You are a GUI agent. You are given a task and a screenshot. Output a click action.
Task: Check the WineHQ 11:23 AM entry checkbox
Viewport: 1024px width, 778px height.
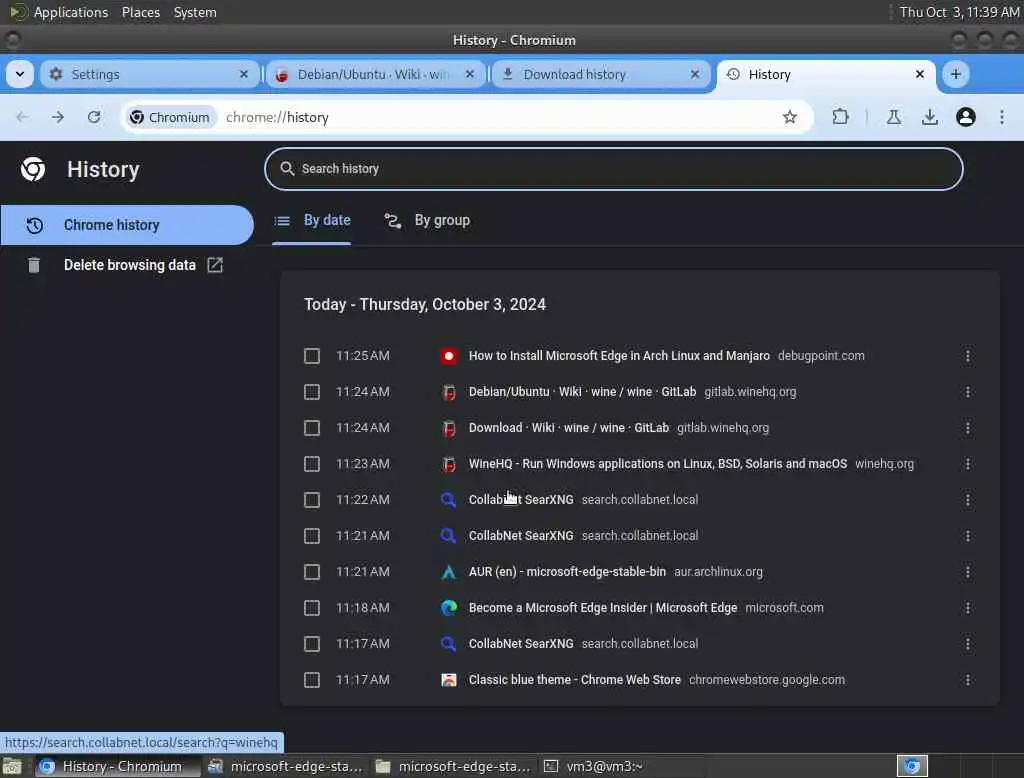pos(312,464)
